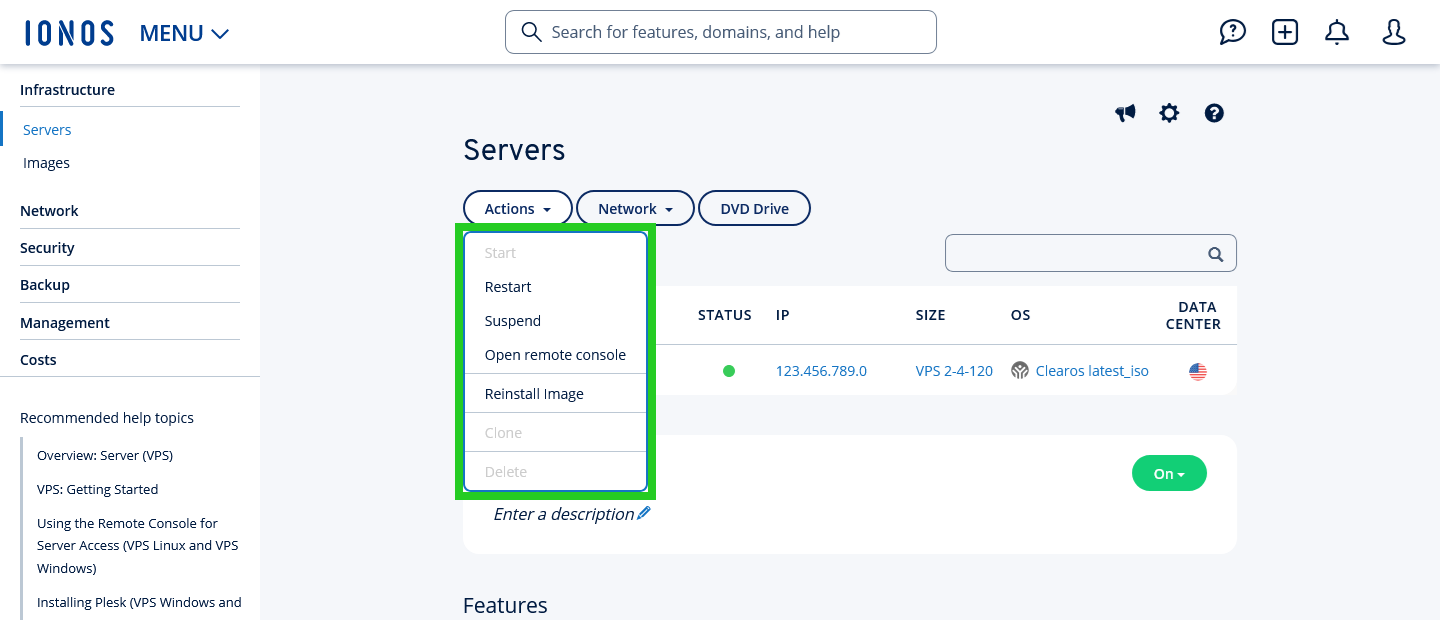Screen dimensions: 1440x620
Task: Click the server list search field
Action: 1091,253
